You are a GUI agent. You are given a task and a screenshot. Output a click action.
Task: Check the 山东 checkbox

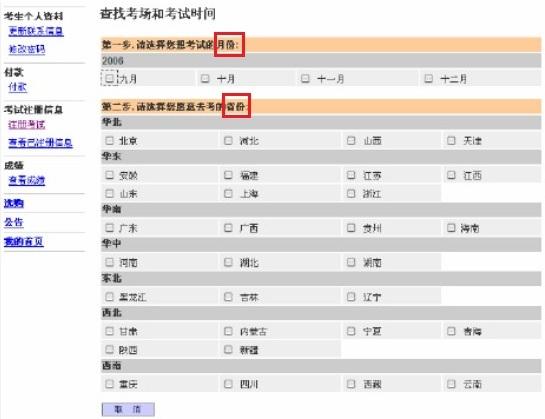pos(109,193)
